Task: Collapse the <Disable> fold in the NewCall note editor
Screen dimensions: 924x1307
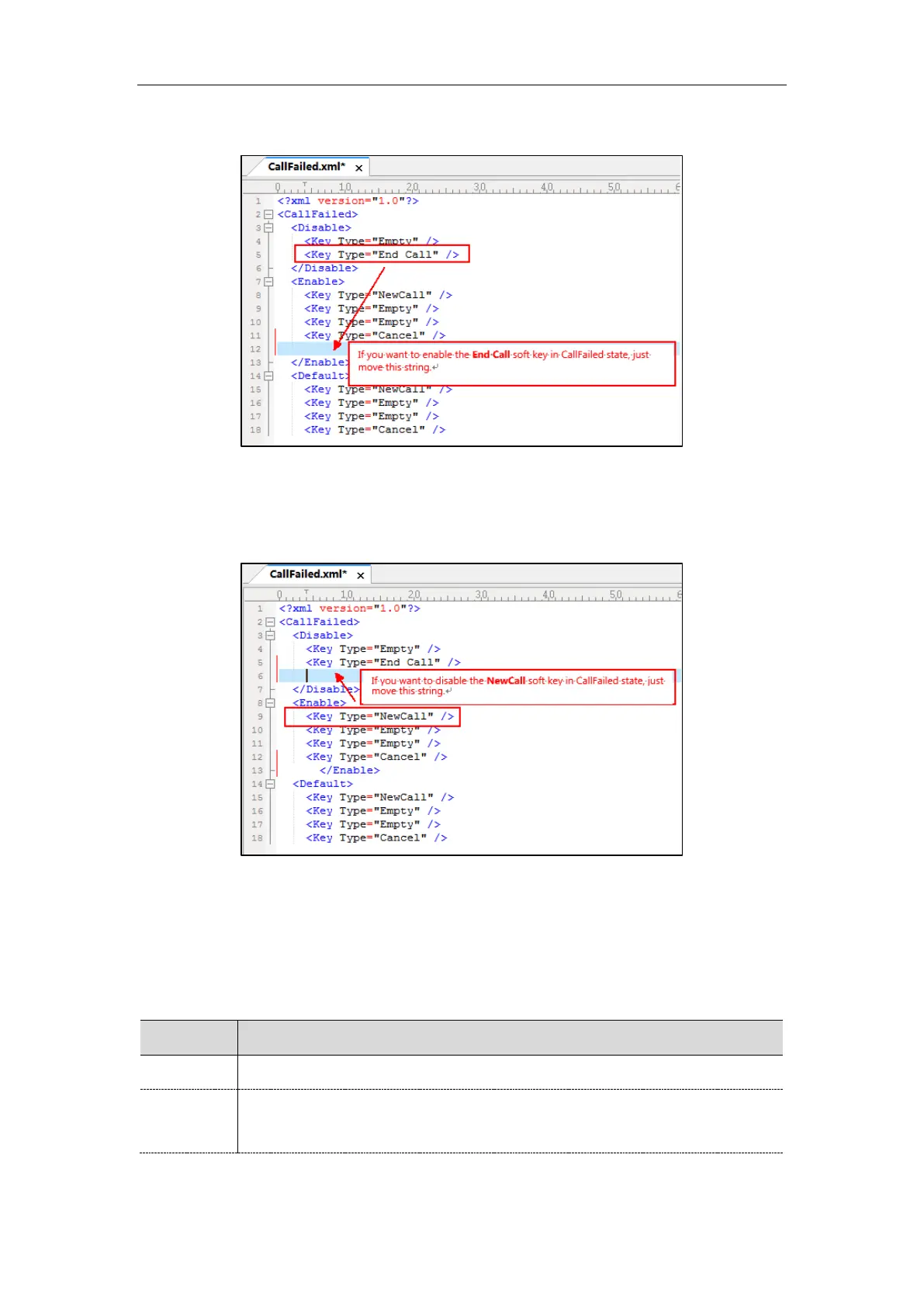Action: pos(270,636)
